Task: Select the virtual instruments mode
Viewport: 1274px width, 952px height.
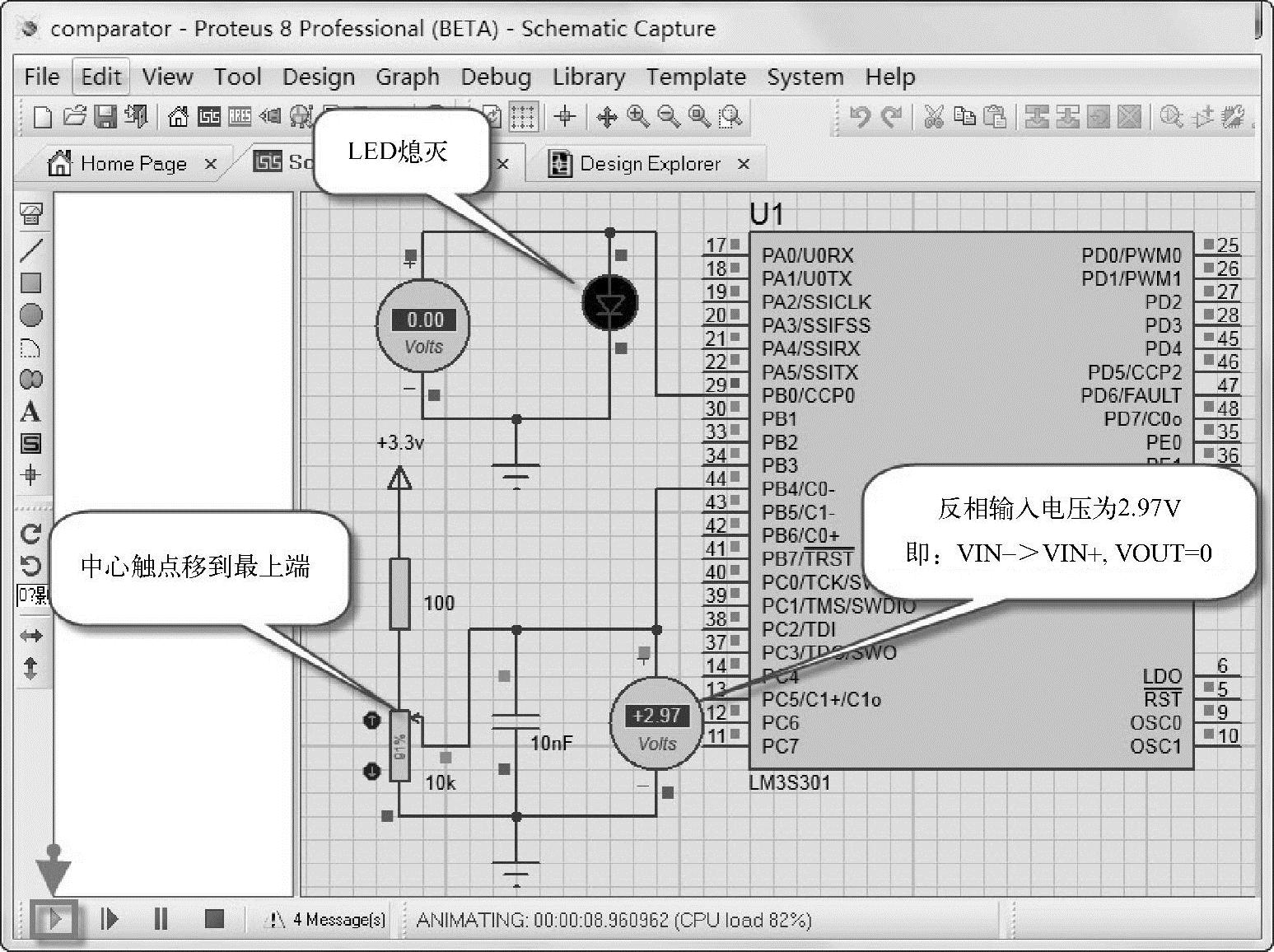Action: (31, 215)
